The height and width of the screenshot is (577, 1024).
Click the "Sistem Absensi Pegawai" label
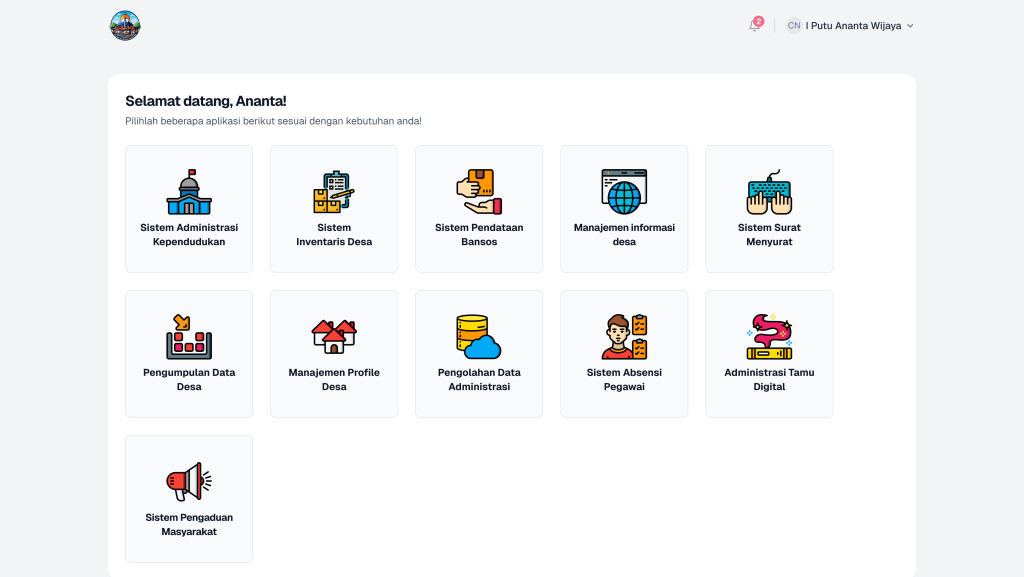pos(624,379)
